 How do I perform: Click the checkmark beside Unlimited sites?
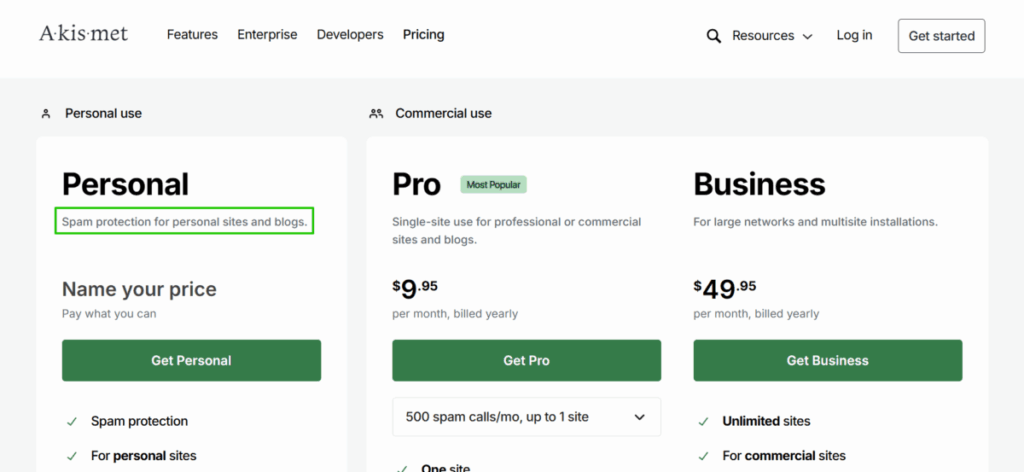[x=703, y=422]
